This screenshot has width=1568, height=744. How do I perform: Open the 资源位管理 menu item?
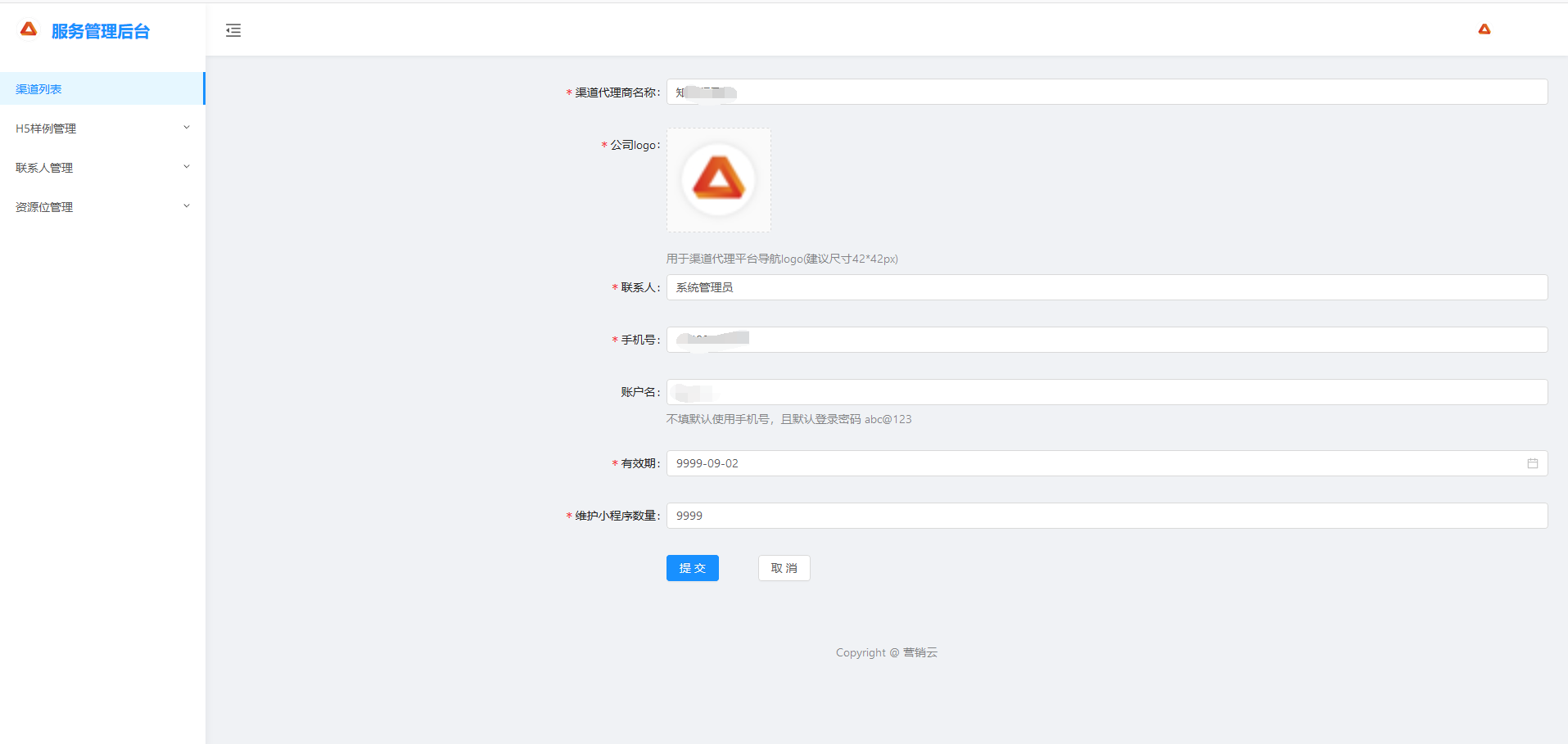102,206
